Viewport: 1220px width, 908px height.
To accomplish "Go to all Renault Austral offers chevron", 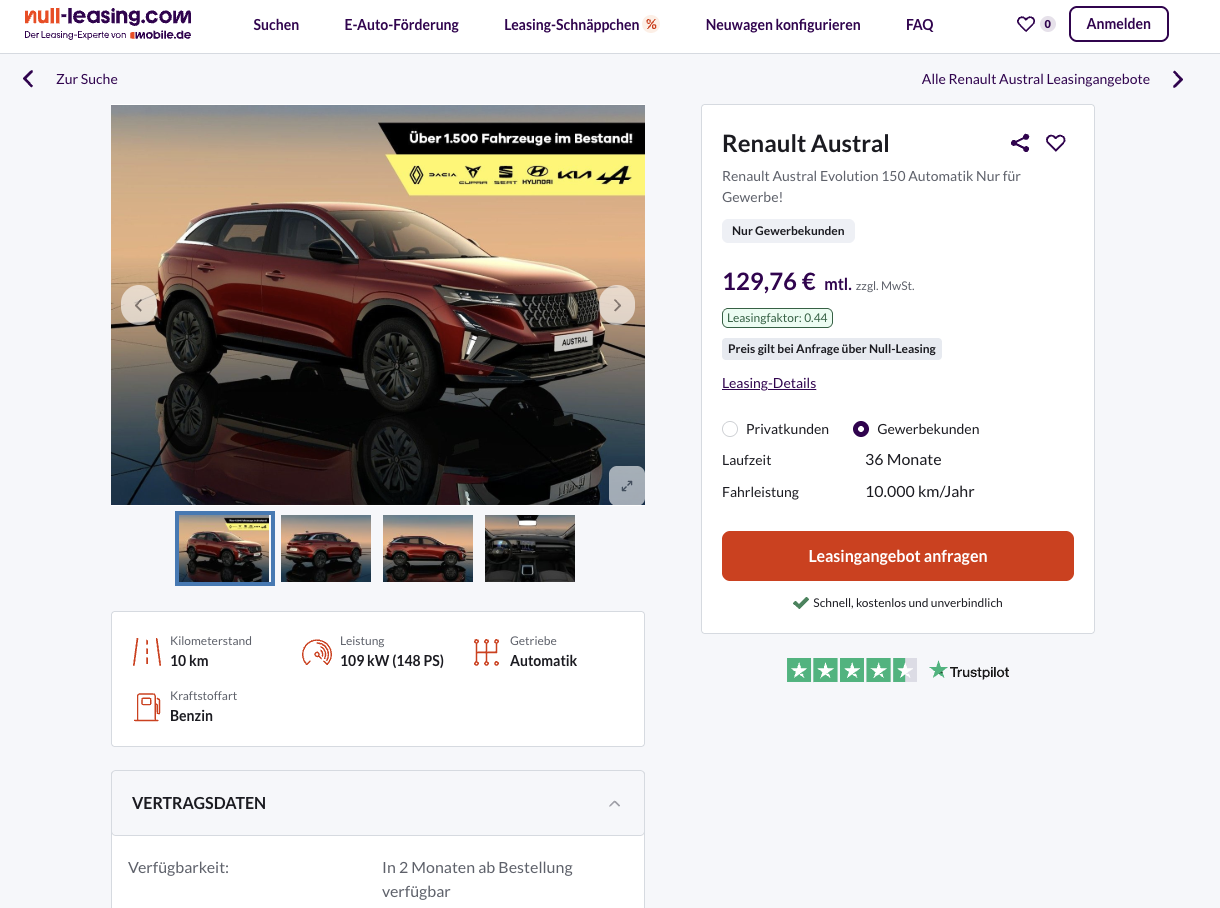I will click(1178, 79).
